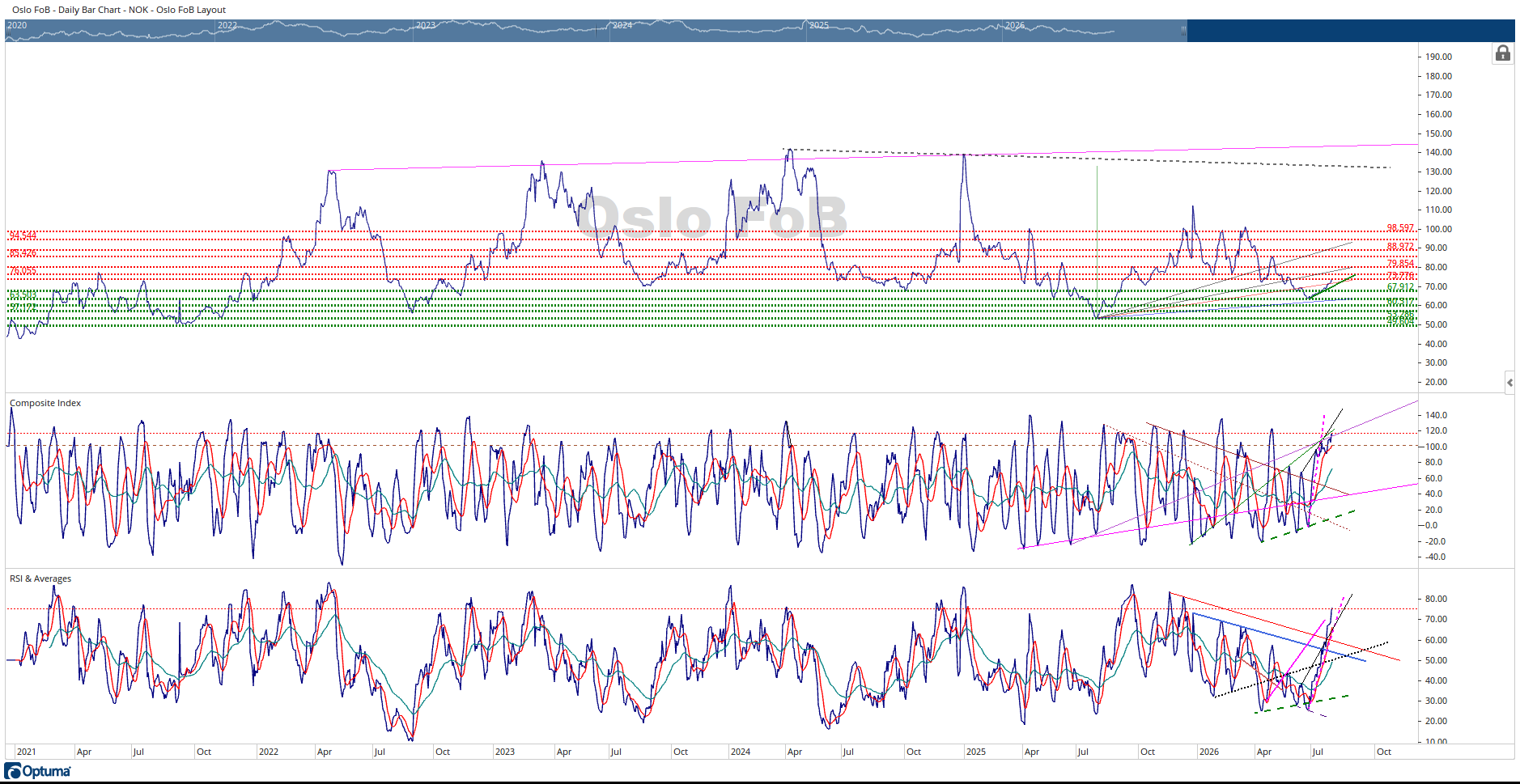Select the green 49.604 level label

coord(1400,321)
